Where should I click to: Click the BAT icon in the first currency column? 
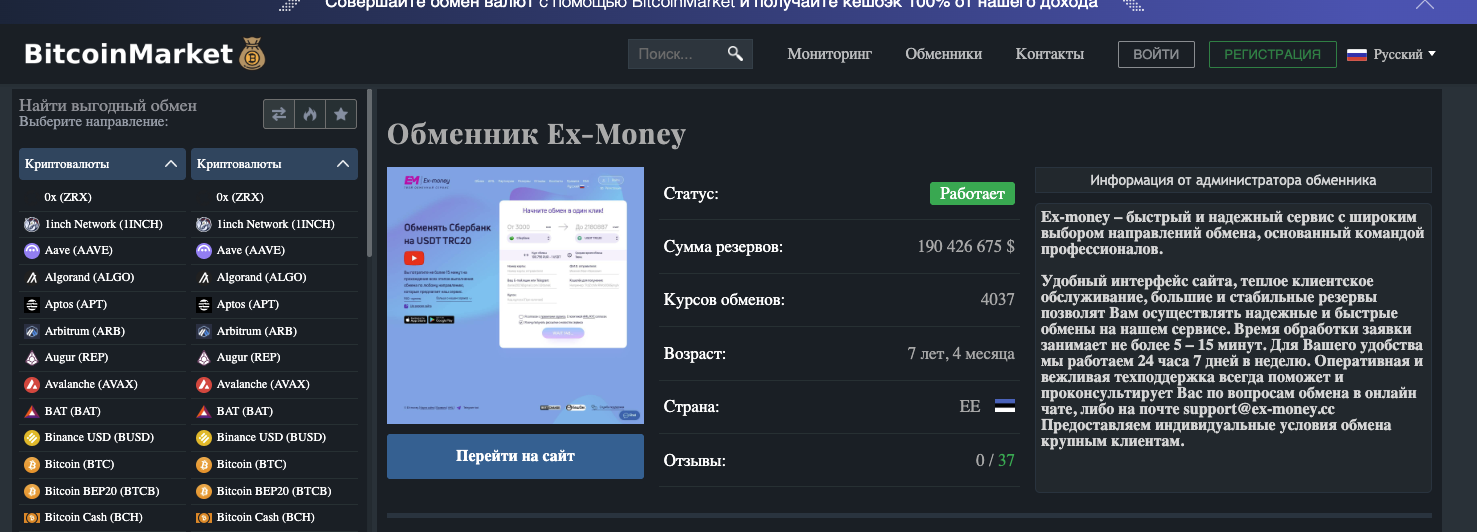[31, 411]
